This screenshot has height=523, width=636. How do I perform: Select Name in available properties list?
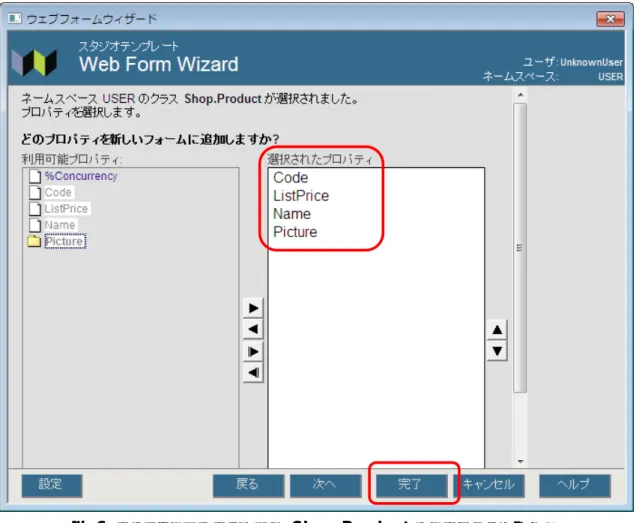[x=60, y=225]
